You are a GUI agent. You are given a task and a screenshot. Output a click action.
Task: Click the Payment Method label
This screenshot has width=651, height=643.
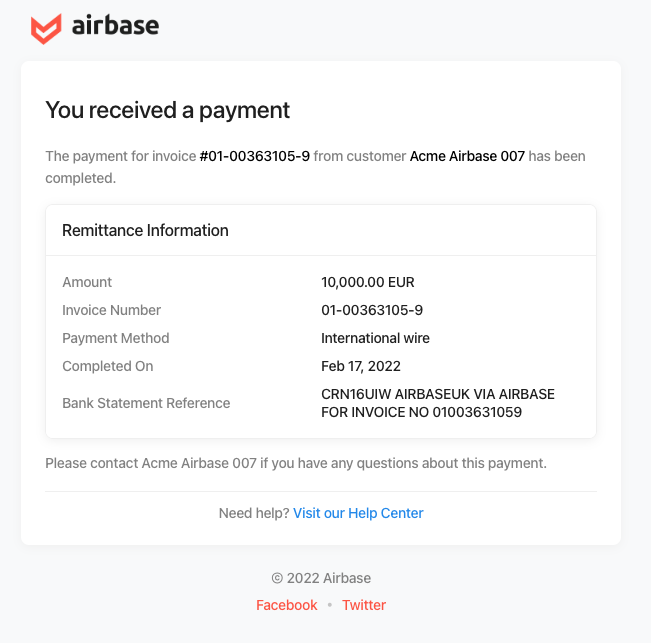click(x=115, y=338)
